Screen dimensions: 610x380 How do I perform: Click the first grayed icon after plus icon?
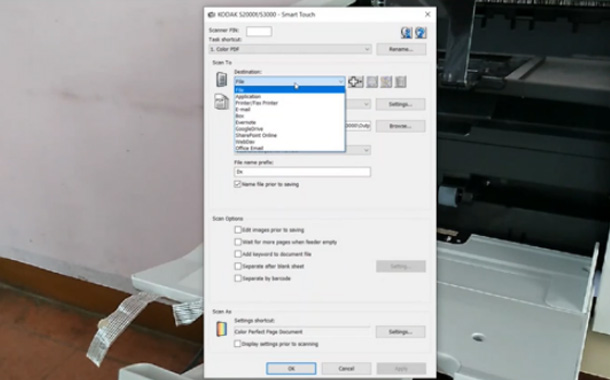[x=372, y=82]
